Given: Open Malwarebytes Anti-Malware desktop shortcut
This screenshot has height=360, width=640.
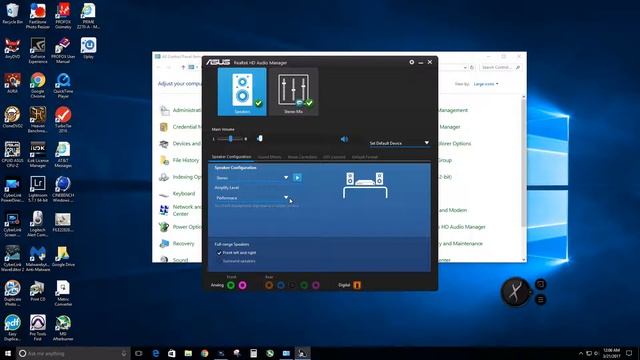Looking at the screenshot, I should click(38, 258).
